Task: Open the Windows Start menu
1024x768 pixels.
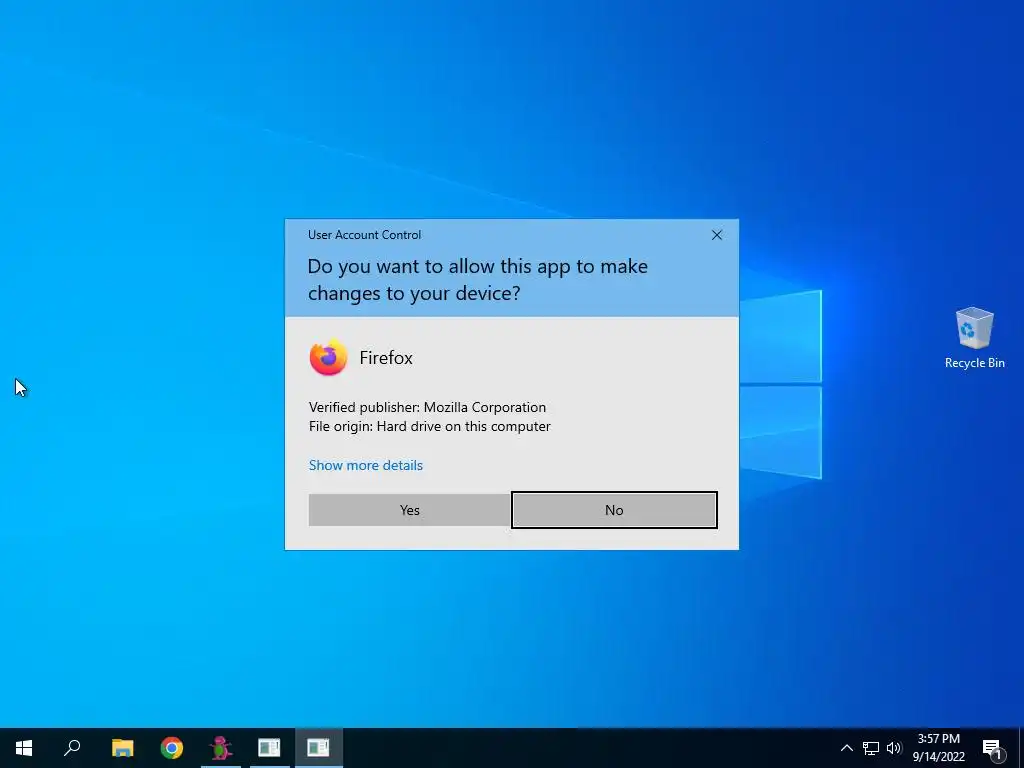Action: tap(24, 748)
